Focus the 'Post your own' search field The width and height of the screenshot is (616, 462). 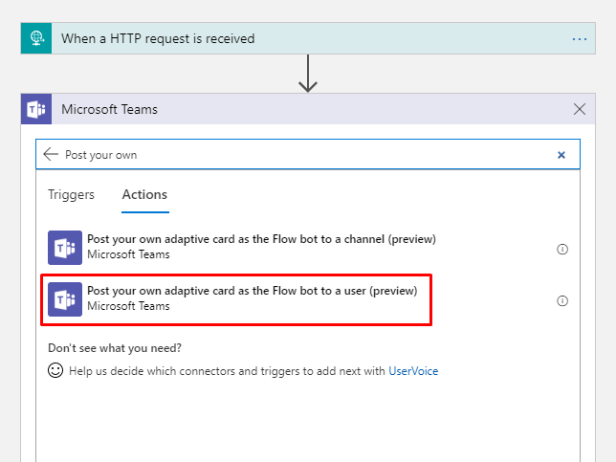[x=300, y=155]
